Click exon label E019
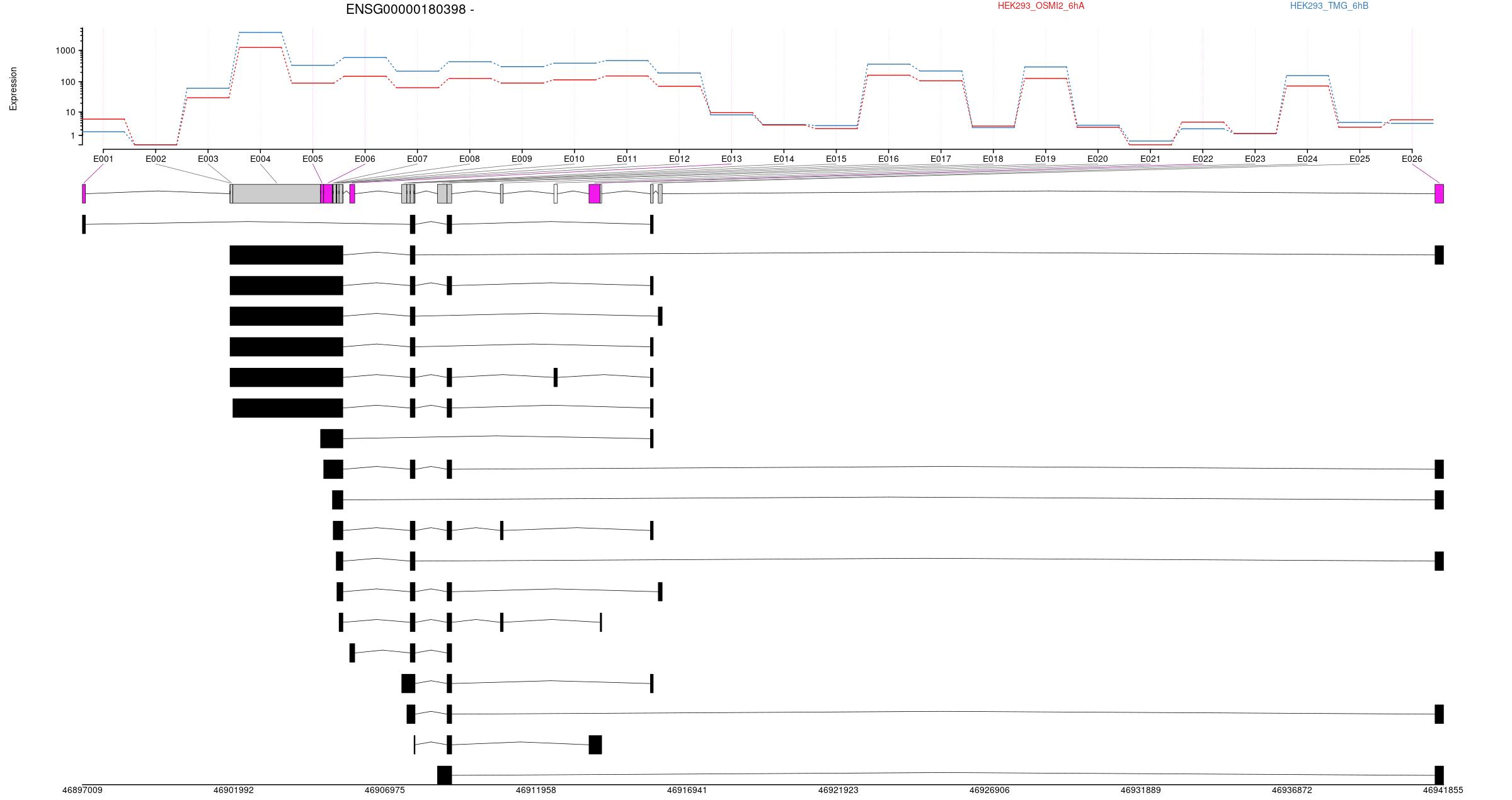1512x800 pixels. (x=1045, y=159)
